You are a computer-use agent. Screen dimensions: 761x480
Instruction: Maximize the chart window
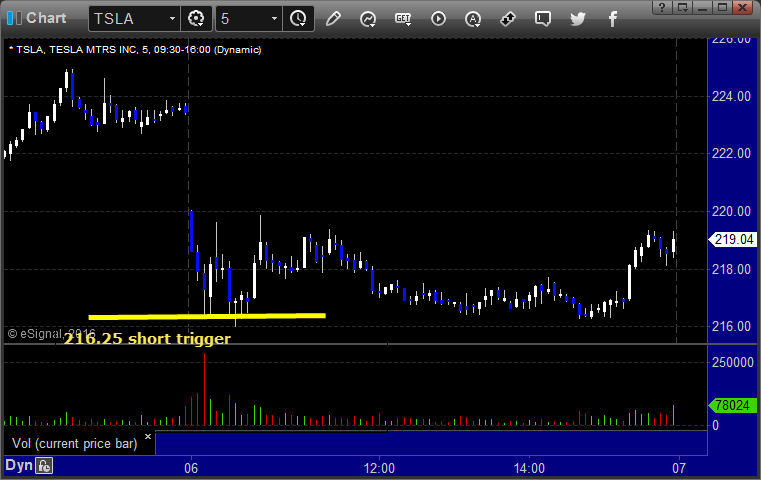click(722, 7)
